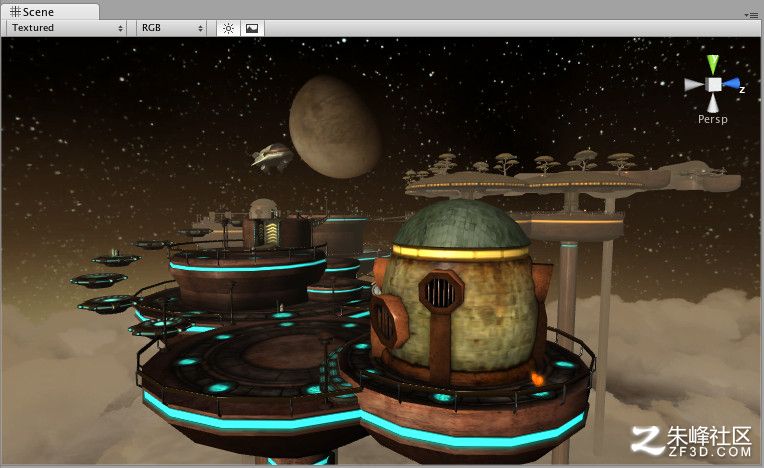Click the blue Z axis gizmo cone
Screen dimensions: 764x468
click(x=731, y=84)
